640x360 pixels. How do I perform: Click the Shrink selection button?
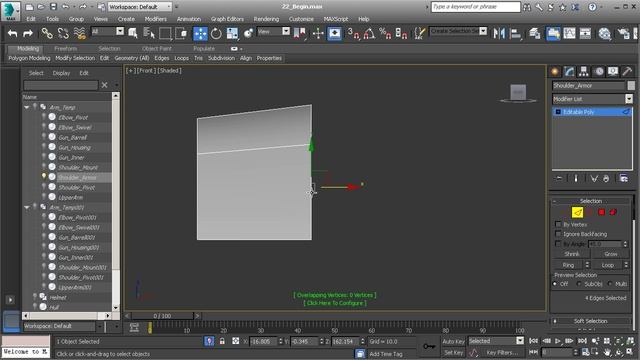click(571, 254)
